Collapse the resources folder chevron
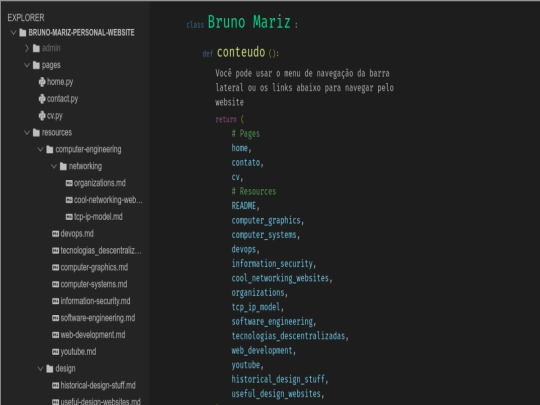The height and width of the screenshot is (405, 540). tap(27, 133)
